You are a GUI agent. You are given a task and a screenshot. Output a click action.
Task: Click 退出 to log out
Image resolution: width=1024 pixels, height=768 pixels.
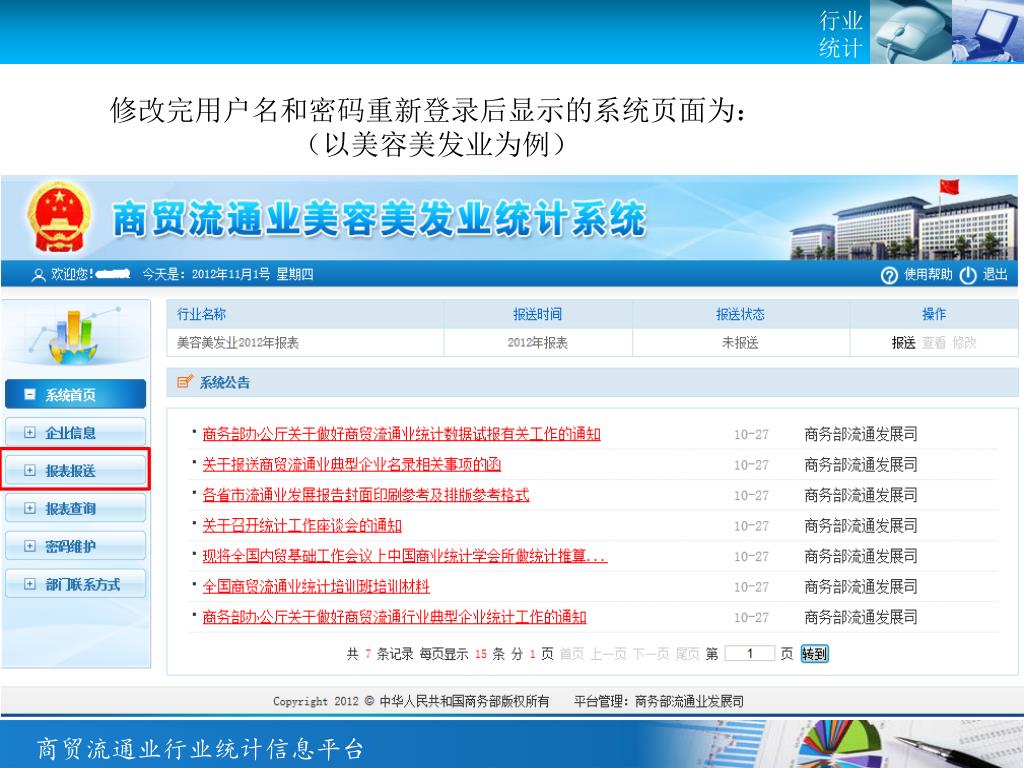point(995,275)
